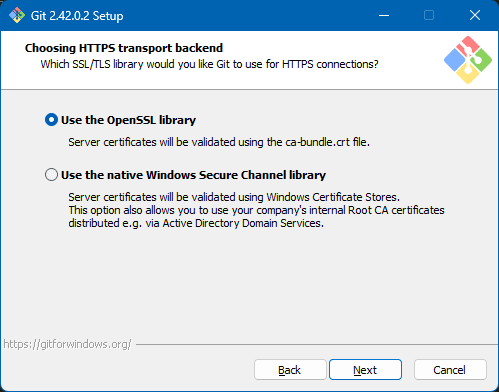Viewport: 499px width, 392px height.
Task: Open the gitforwindows.org link
Action: pos(67,344)
